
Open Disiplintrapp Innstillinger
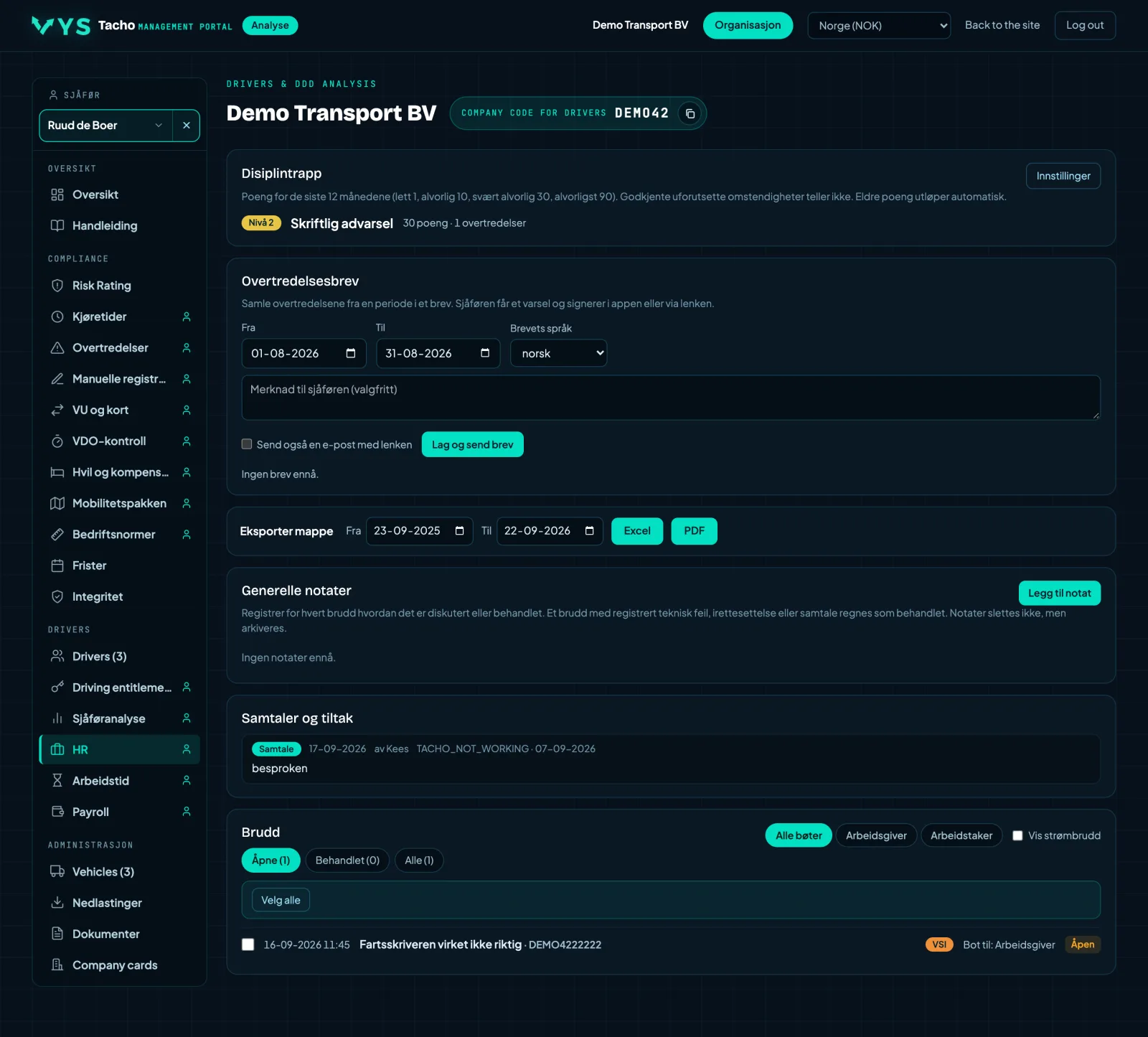(1063, 176)
